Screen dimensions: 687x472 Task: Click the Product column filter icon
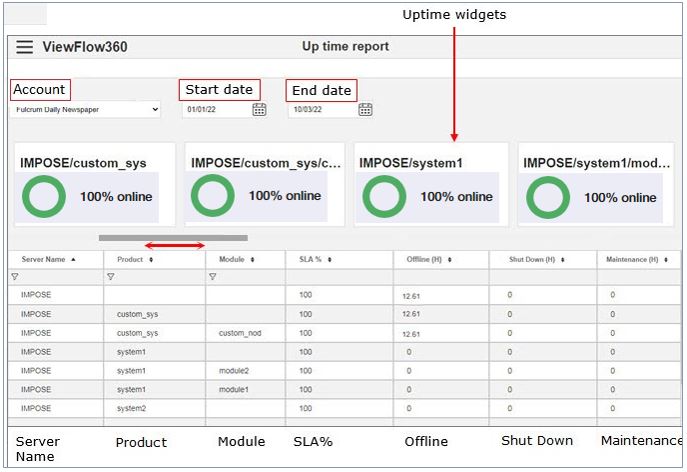(x=111, y=277)
